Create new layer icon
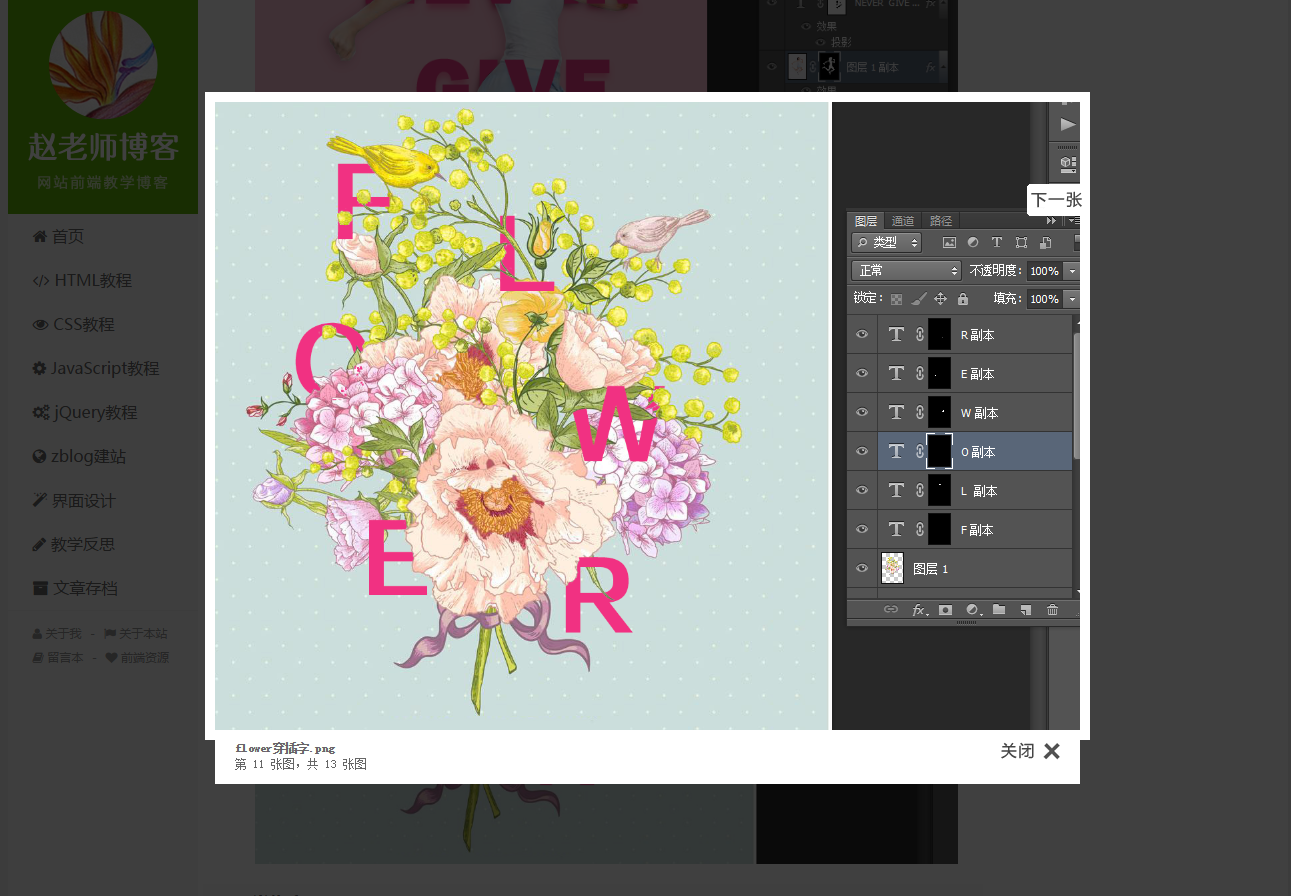The height and width of the screenshot is (896, 1291). tap(1025, 610)
